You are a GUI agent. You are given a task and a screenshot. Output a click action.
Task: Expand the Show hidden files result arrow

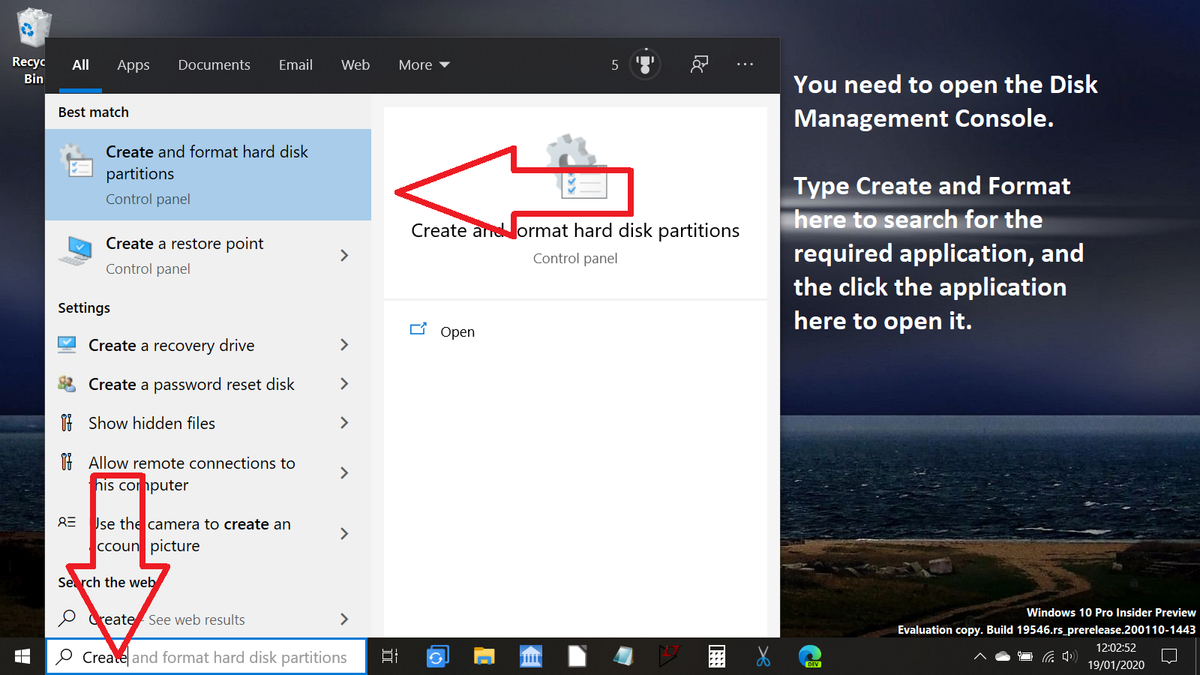(x=344, y=423)
